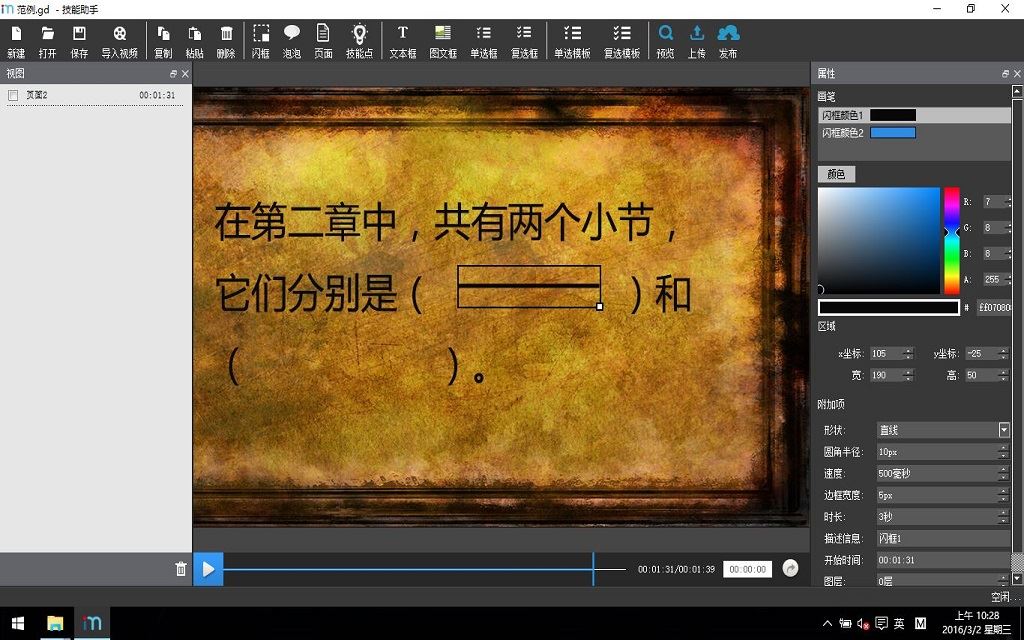Insert a 技能点 skill point
The width and height of the screenshot is (1024, 640).
coord(359,41)
